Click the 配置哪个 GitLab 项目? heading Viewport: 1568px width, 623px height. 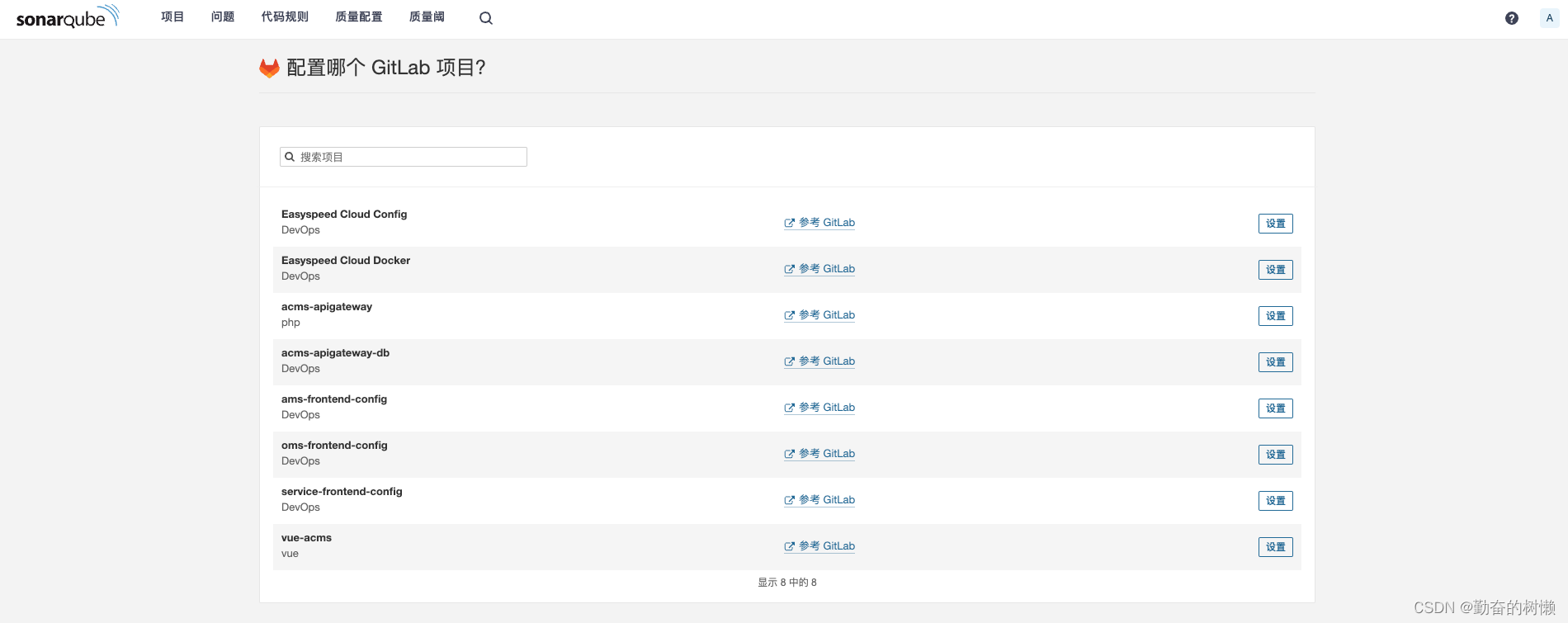(x=385, y=68)
